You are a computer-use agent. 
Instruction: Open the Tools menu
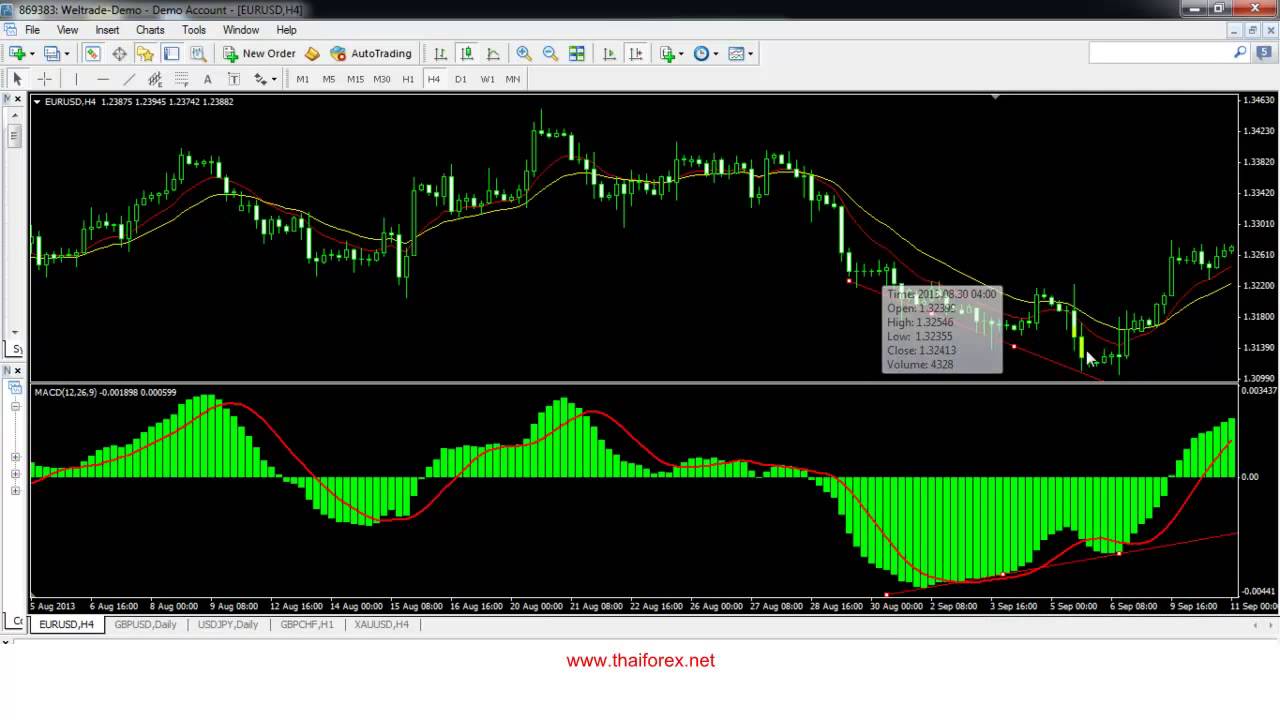[194, 30]
